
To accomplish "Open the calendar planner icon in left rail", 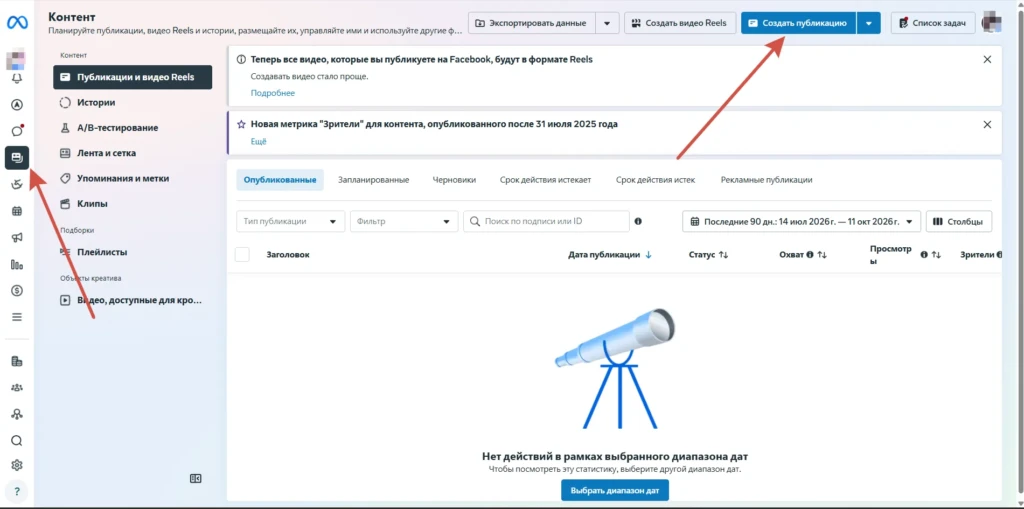I will pyautogui.click(x=17, y=211).
